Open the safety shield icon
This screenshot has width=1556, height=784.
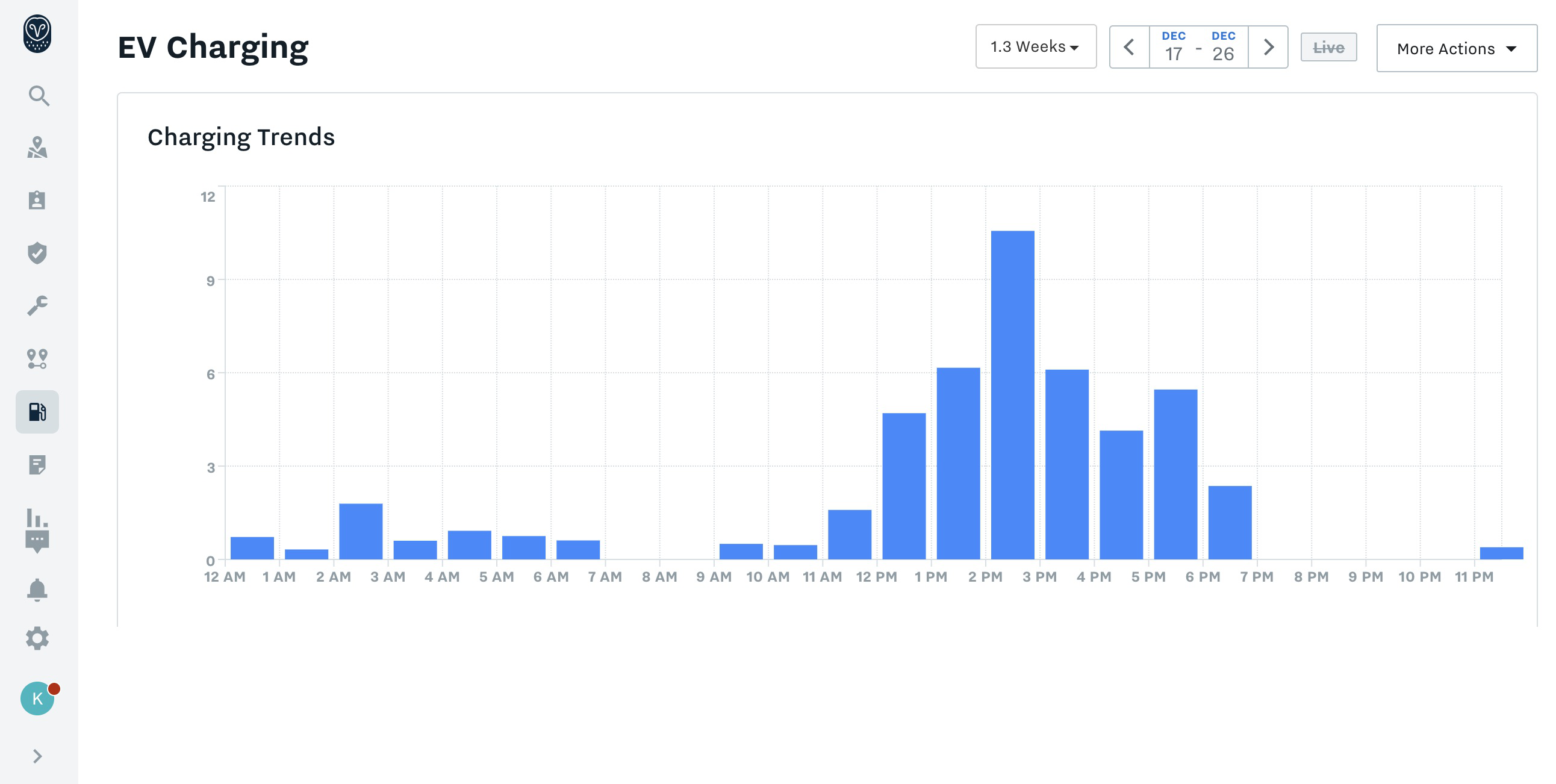coord(37,252)
